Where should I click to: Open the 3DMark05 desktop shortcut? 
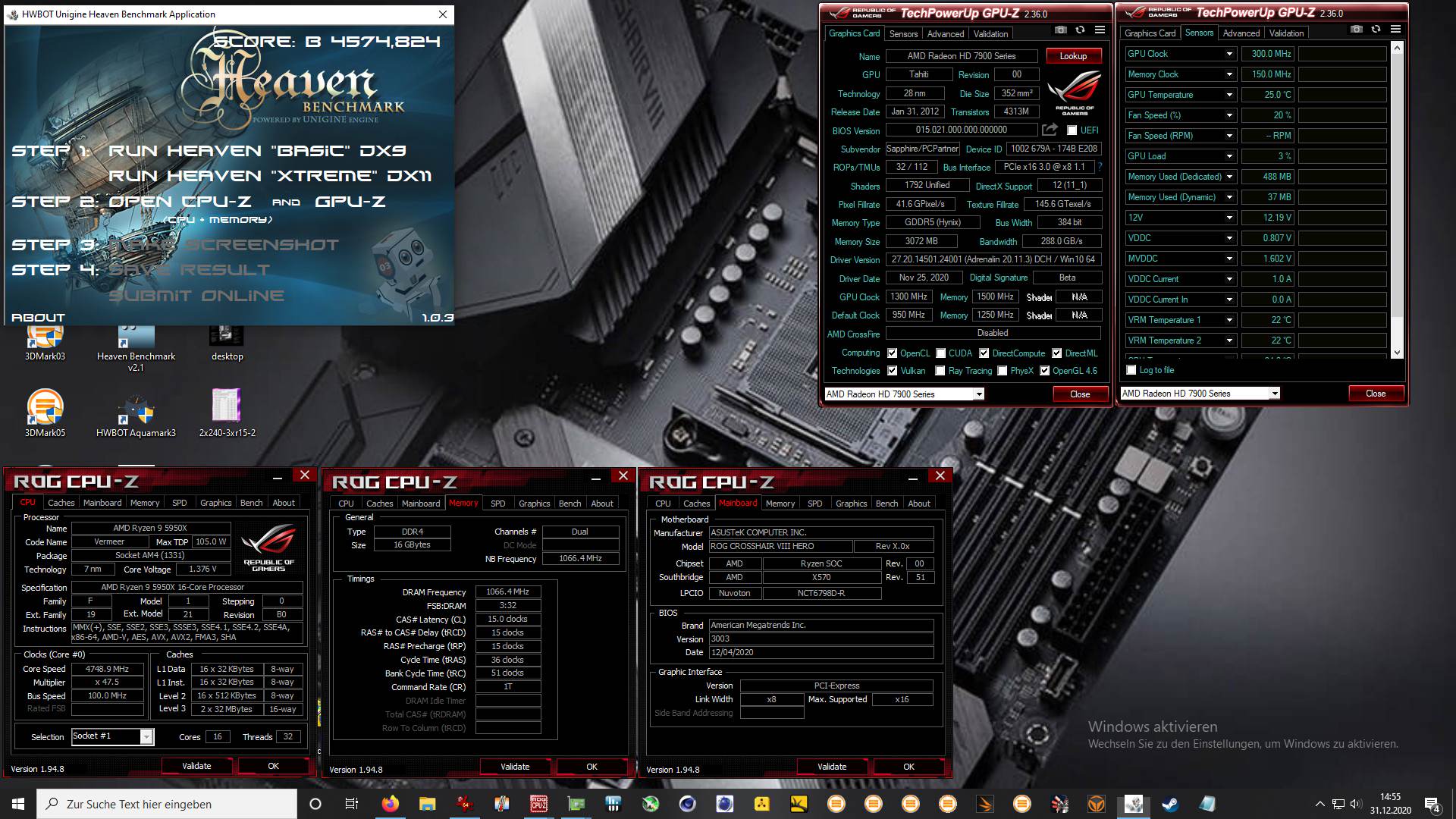pyautogui.click(x=45, y=413)
